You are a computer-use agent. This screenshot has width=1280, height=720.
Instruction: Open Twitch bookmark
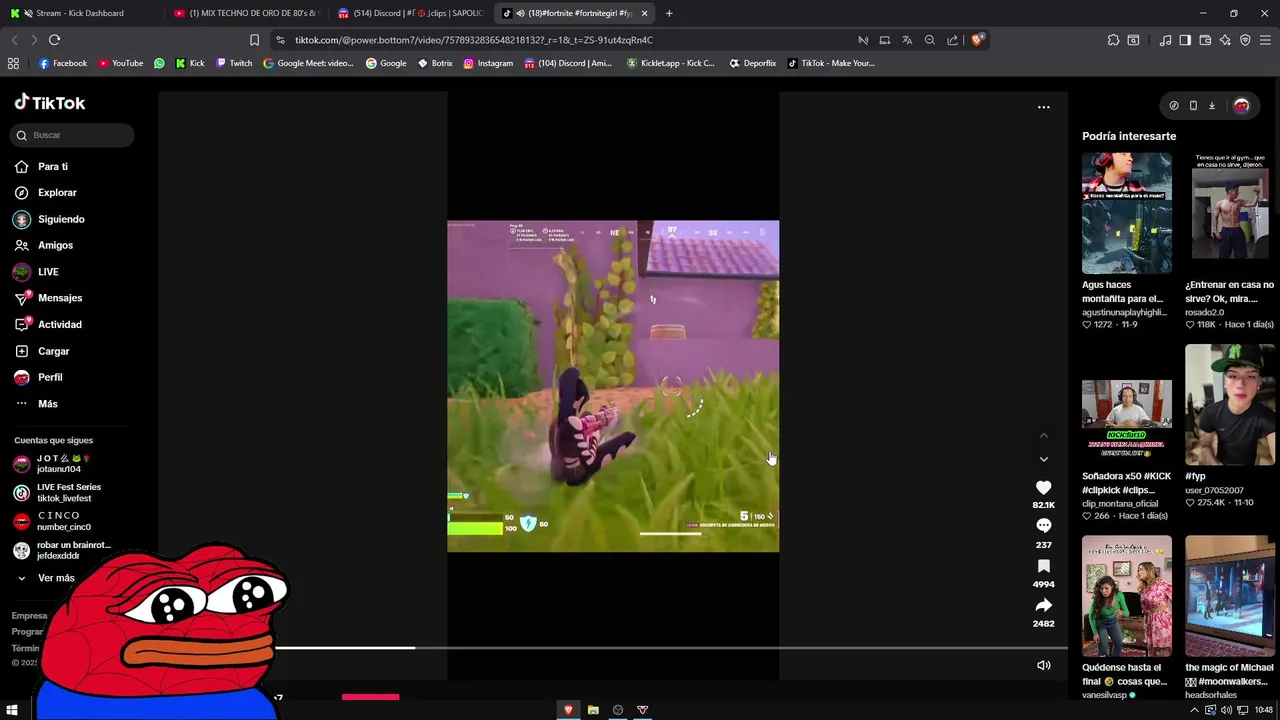pyautogui.click(x=234, y=63)
